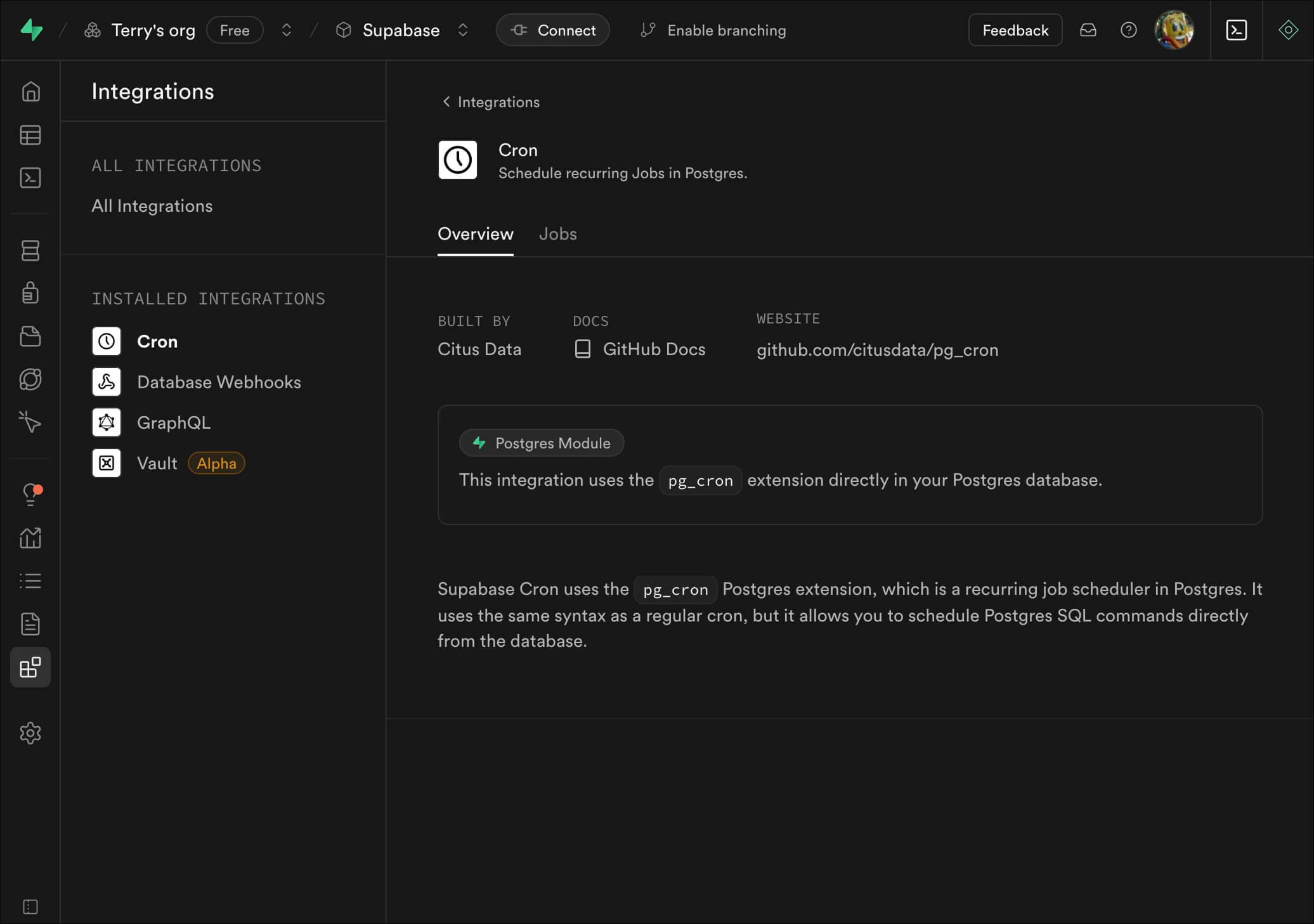Screen dimensions: 1314x924
Task: Click the Connect button
Action: [553, 30]
